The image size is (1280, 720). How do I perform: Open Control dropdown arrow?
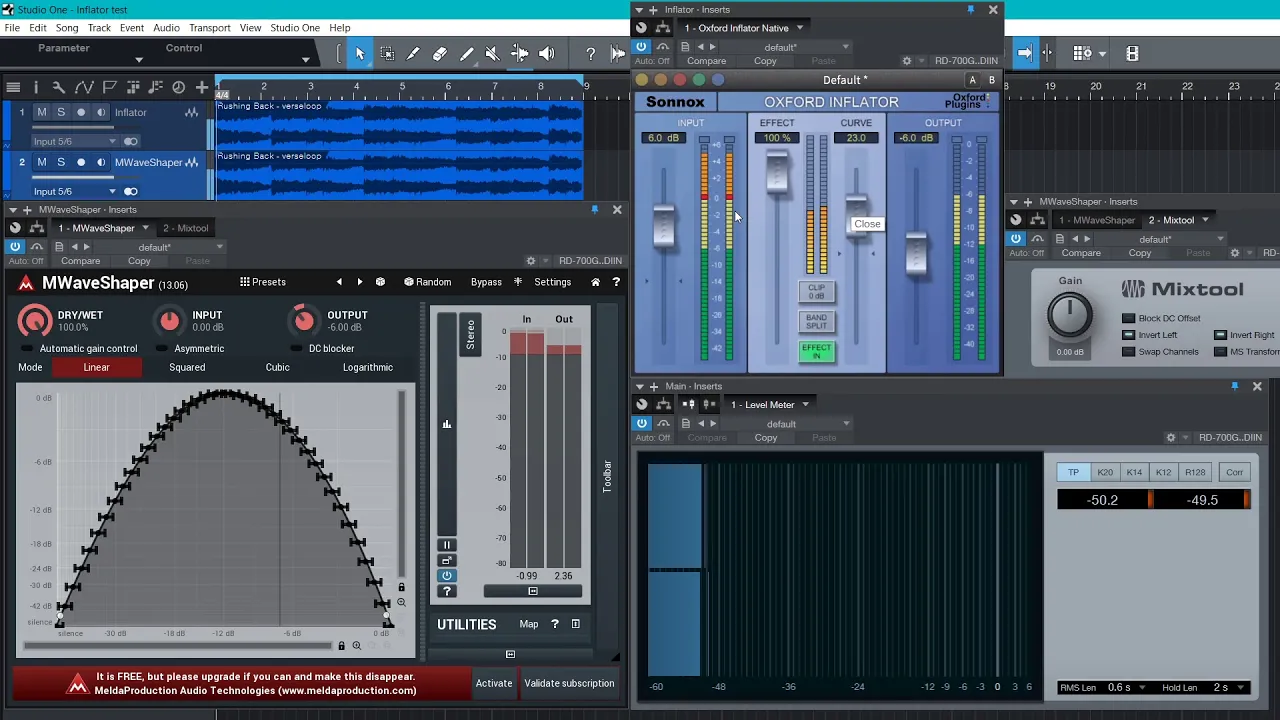305,60
